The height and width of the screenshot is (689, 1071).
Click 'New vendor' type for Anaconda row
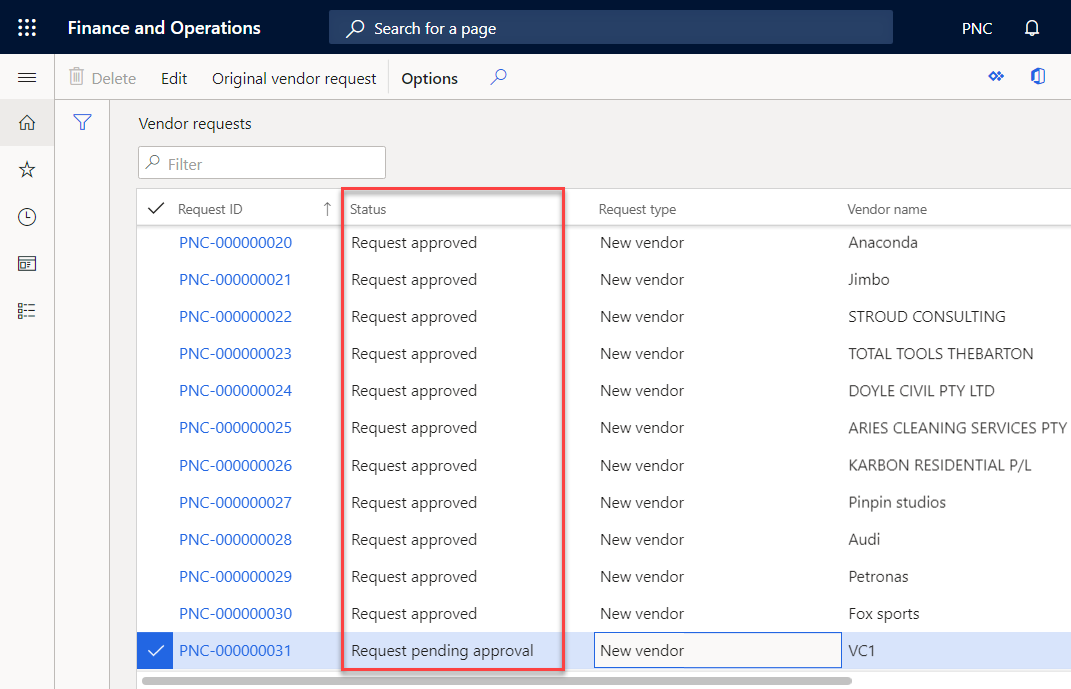tap(642, 242)
